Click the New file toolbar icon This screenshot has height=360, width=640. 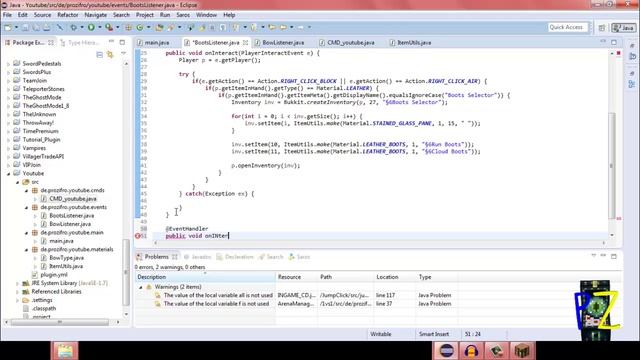click(x=8, y=27)
